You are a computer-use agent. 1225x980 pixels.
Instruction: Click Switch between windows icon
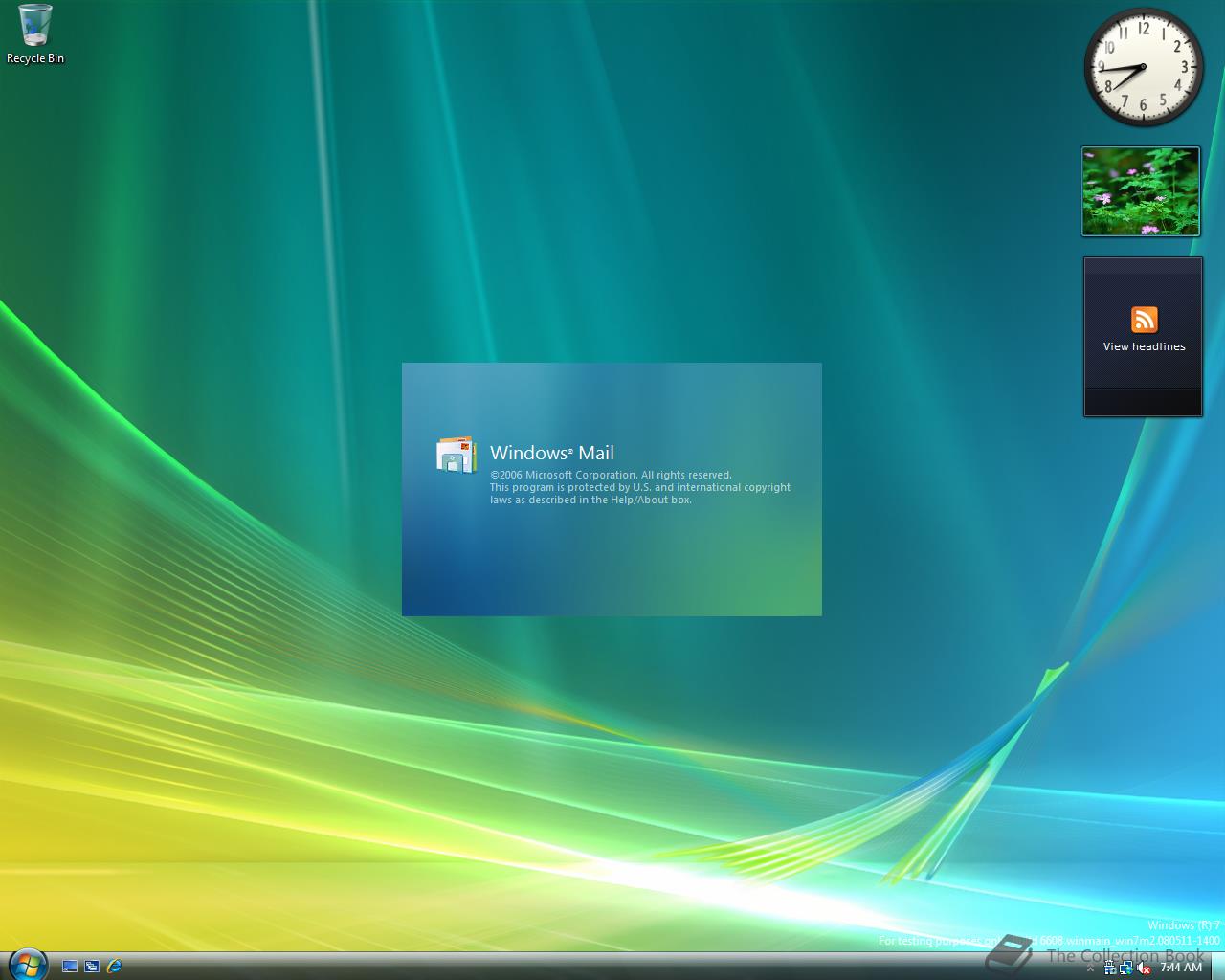tap(92, 967)
